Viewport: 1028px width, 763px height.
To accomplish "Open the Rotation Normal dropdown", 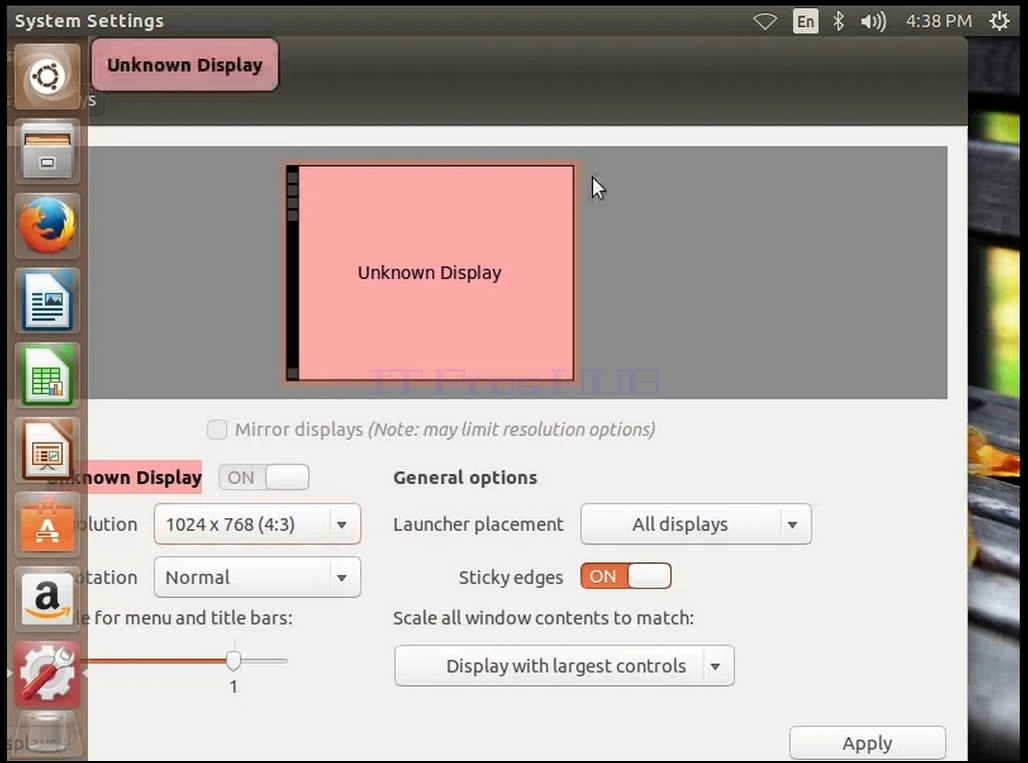I will tap(257, 577).
